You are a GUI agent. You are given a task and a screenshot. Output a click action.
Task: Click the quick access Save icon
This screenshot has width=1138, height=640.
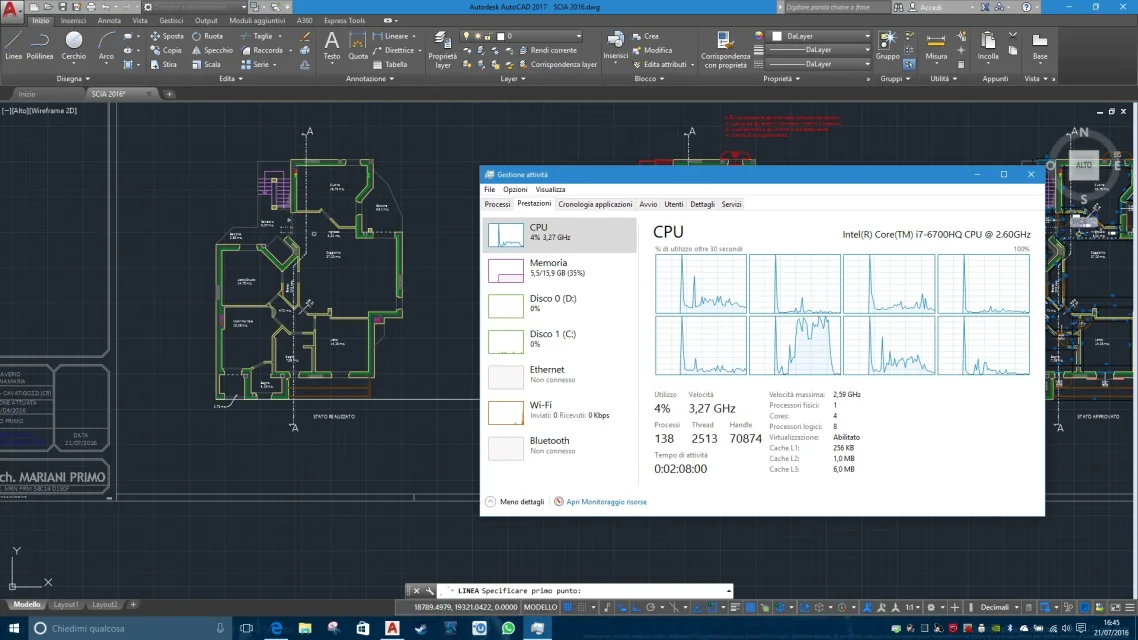[x=62, y=7]
